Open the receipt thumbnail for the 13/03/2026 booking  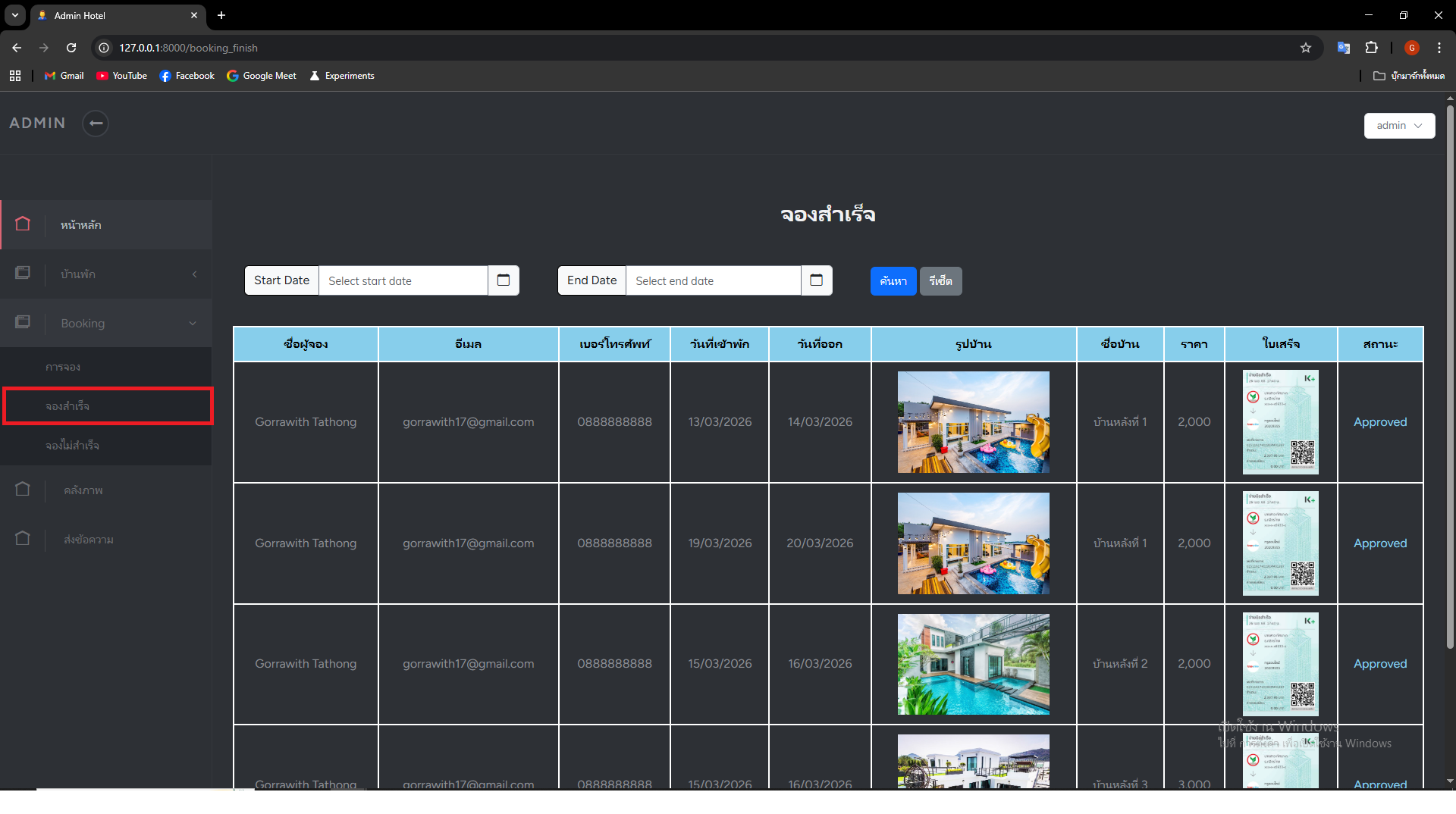coord(1281,422)
